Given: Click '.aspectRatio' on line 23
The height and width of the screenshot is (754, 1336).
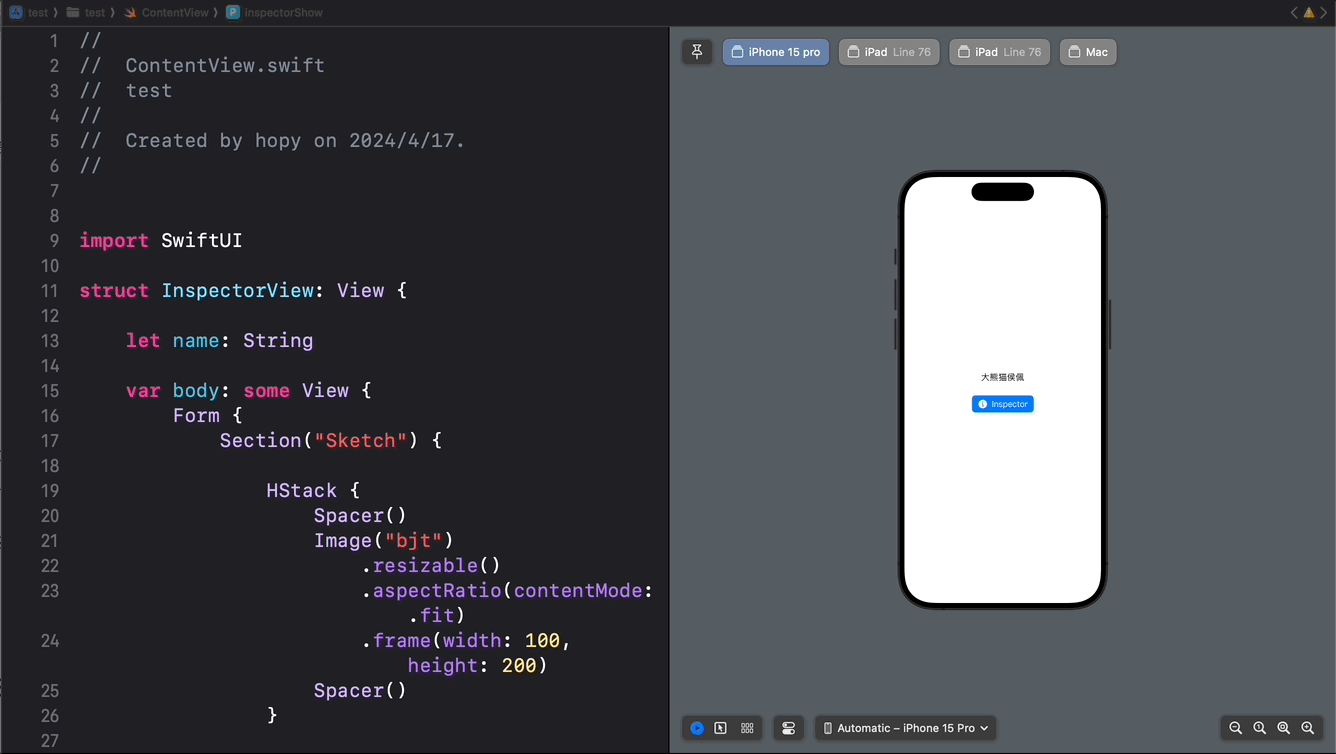Looking at the screenshot, I should (431, 591).
